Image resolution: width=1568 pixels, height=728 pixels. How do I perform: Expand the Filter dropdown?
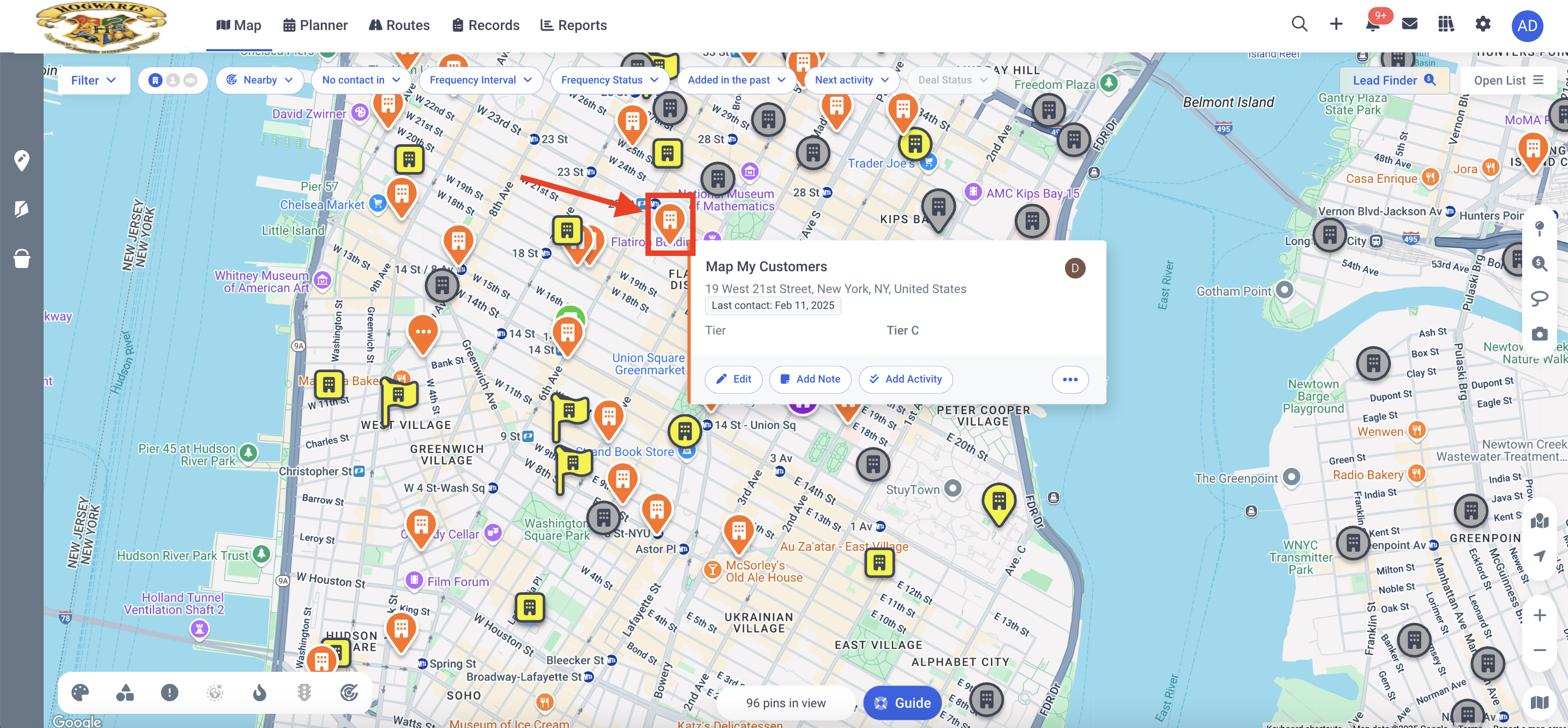click(x=93, y=80)
